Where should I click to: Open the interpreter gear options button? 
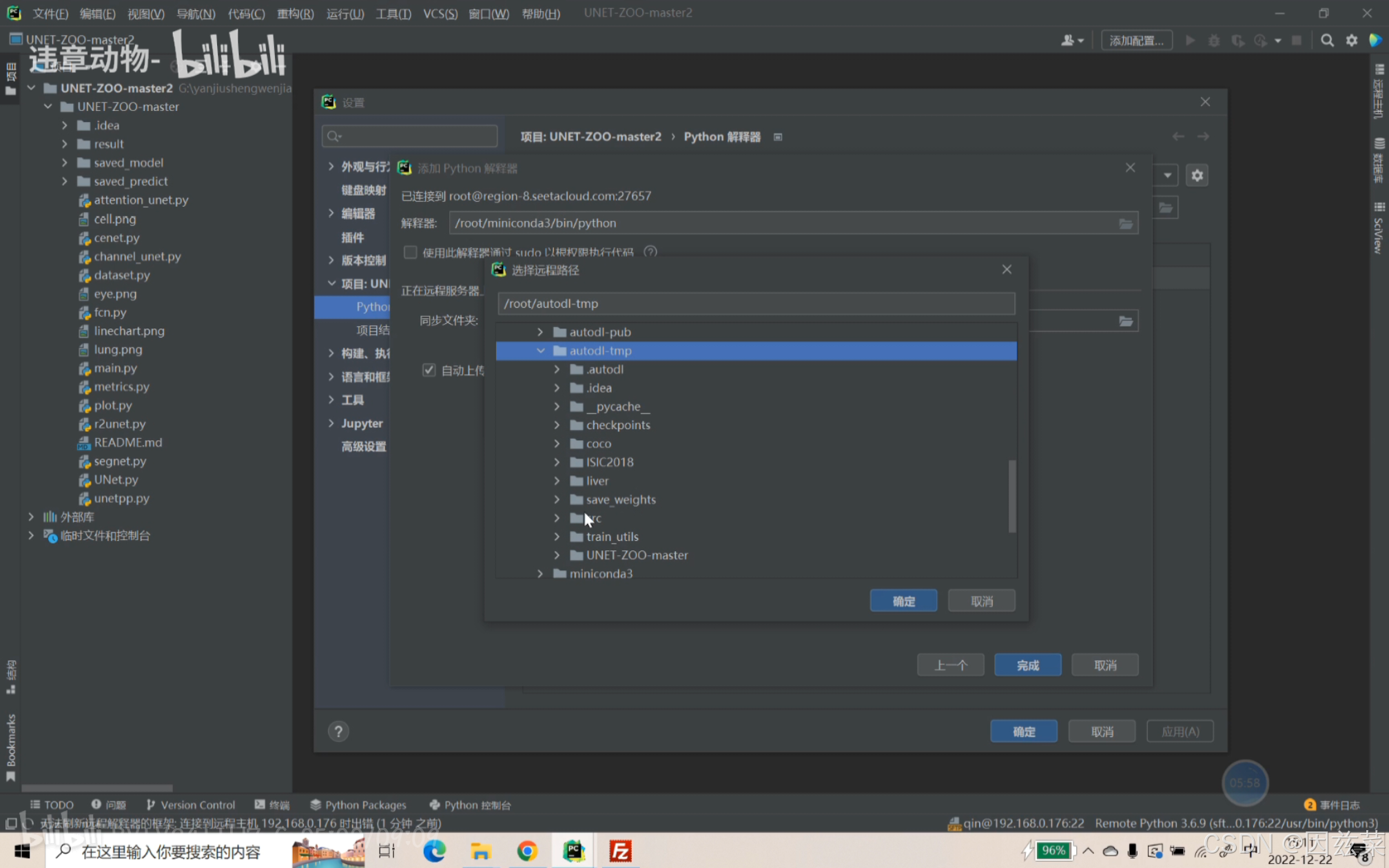click(x=1197, y=176)
